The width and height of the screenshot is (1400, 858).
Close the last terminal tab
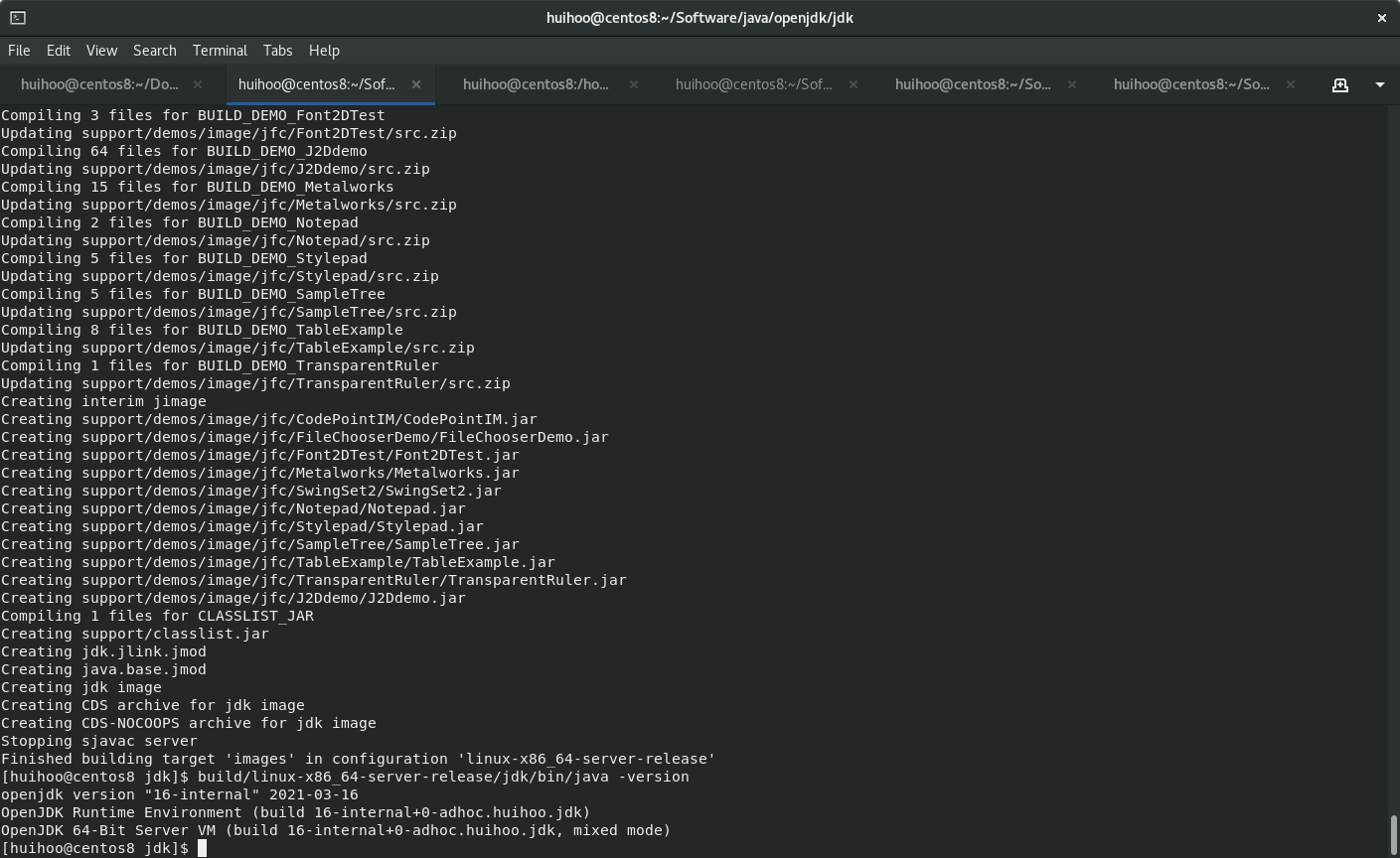point(1291,84)
